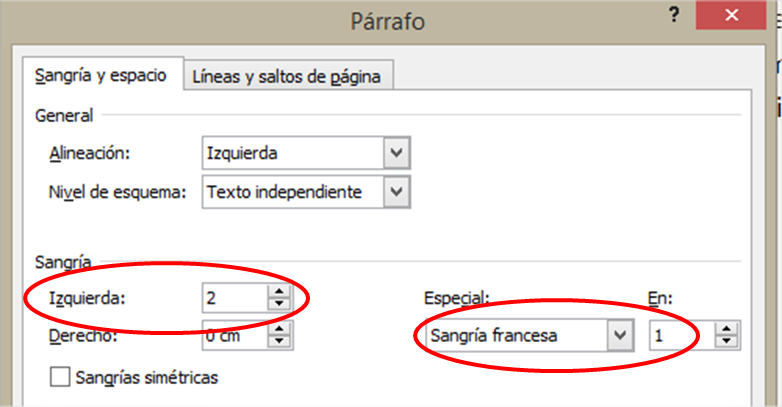
Task: Click the En spinner down arrow
Action: point(727,342)
